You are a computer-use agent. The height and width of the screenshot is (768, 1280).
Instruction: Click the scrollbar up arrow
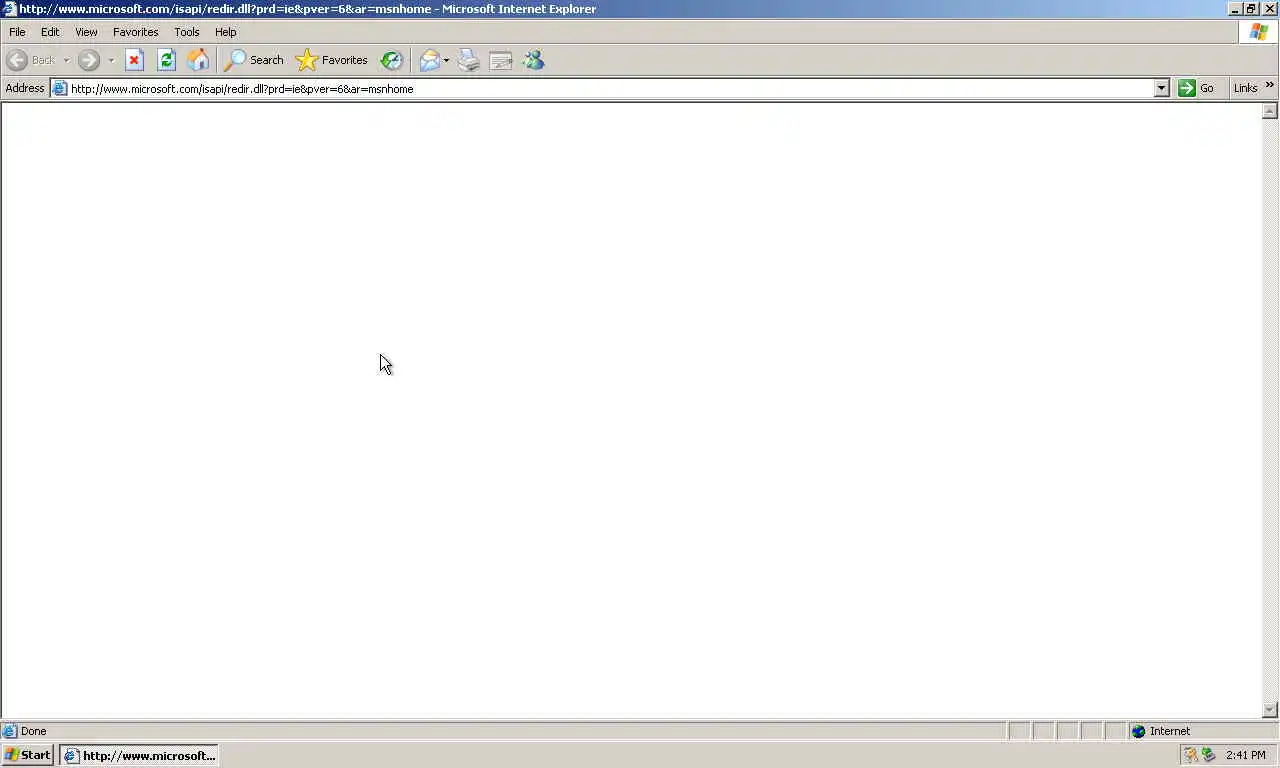pyautogui.click(x=1270, y=111)
